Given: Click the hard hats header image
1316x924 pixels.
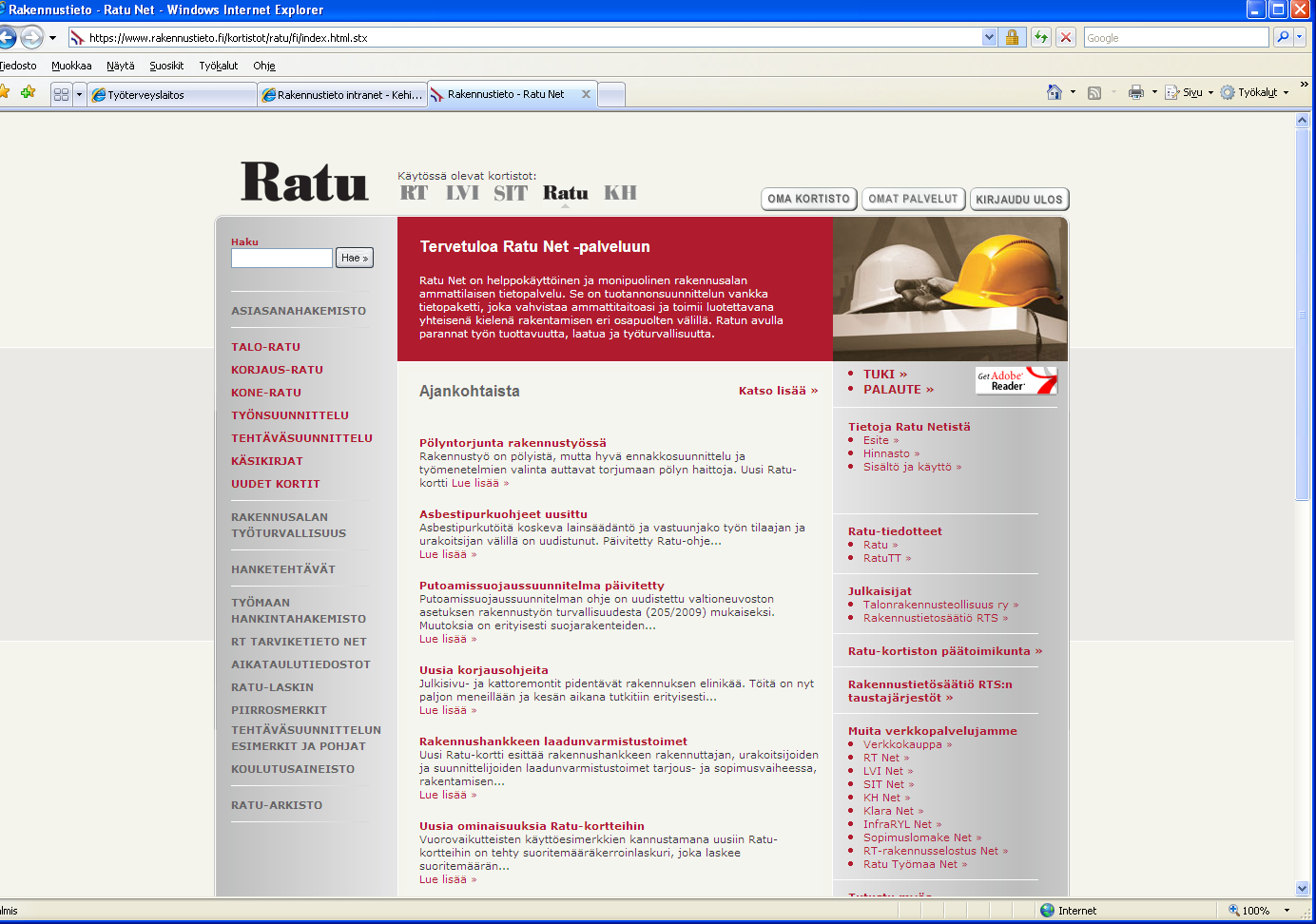Looking at the screenshot, I should tap(950, 289).
